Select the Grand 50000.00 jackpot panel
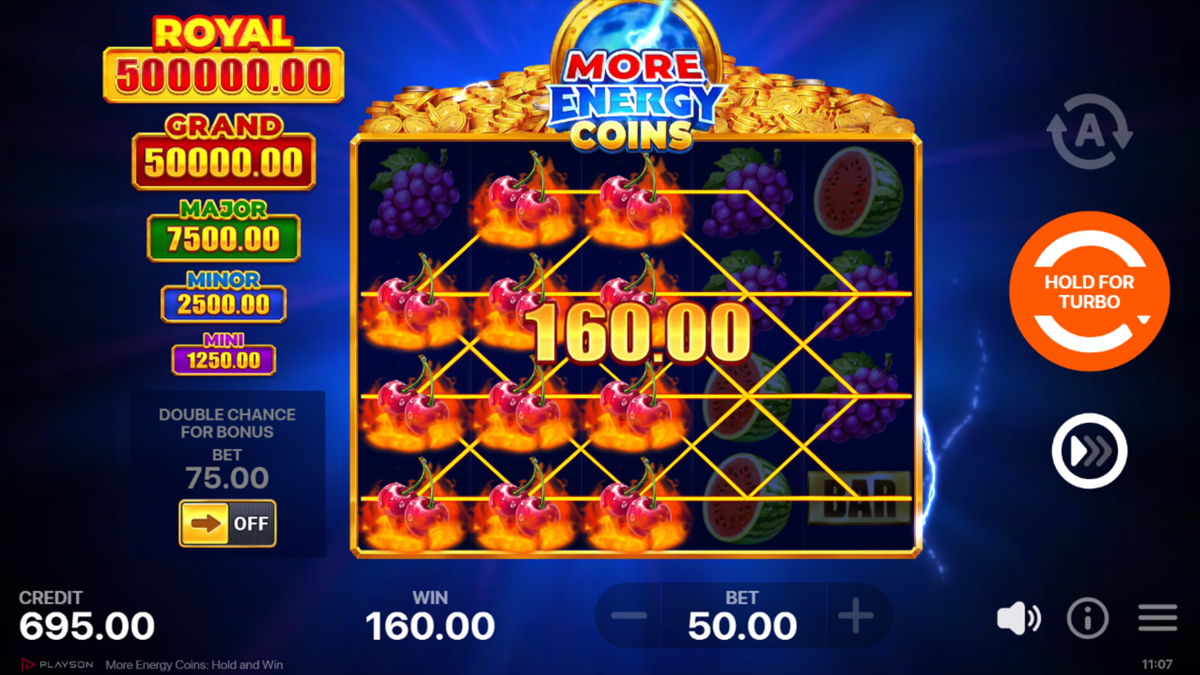The height and width of the screenshot is (675, 1200). pos(223,152)
